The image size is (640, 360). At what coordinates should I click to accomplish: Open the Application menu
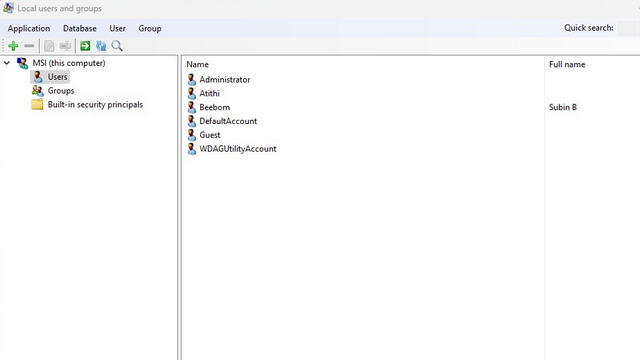coord(29,28)
